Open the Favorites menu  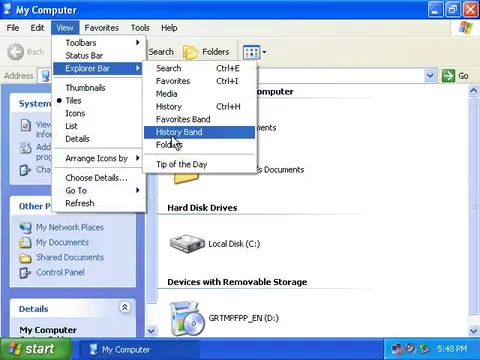coord(102,28)
